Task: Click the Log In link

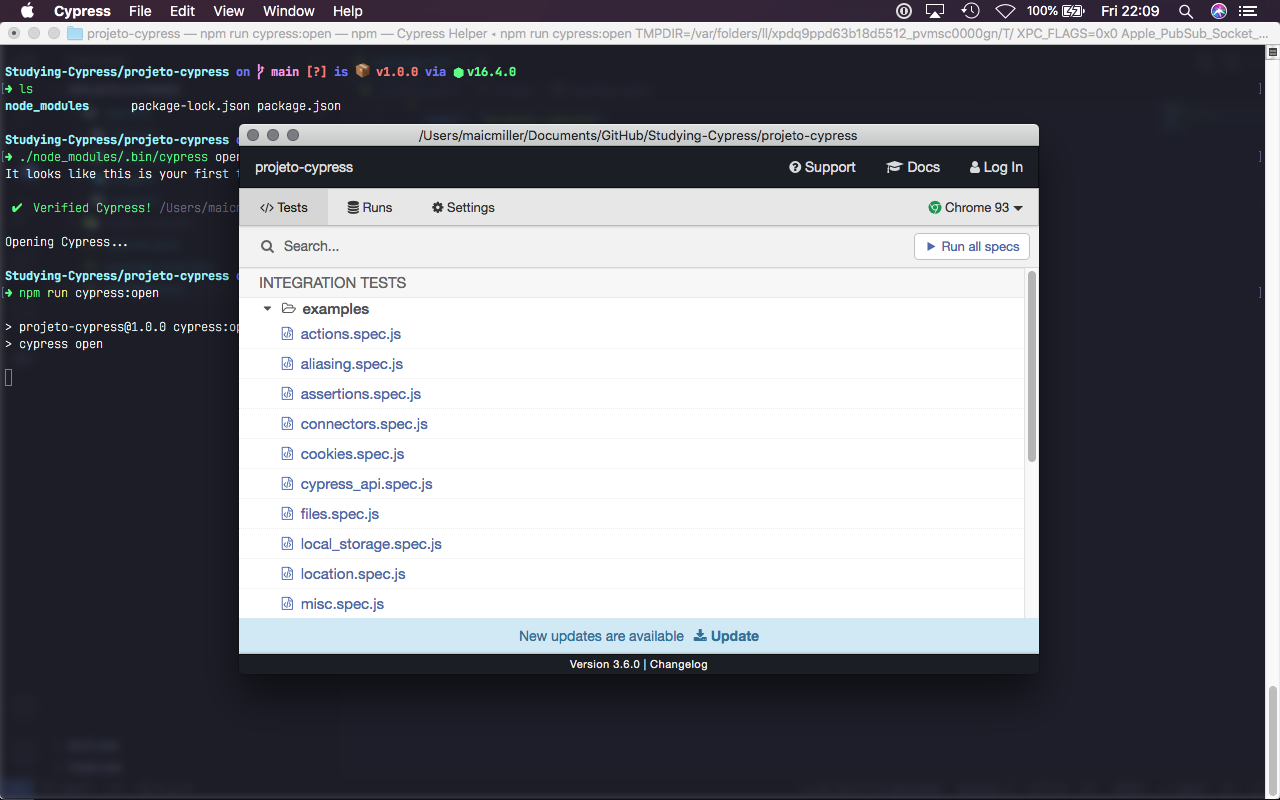Action: point(996,167)
